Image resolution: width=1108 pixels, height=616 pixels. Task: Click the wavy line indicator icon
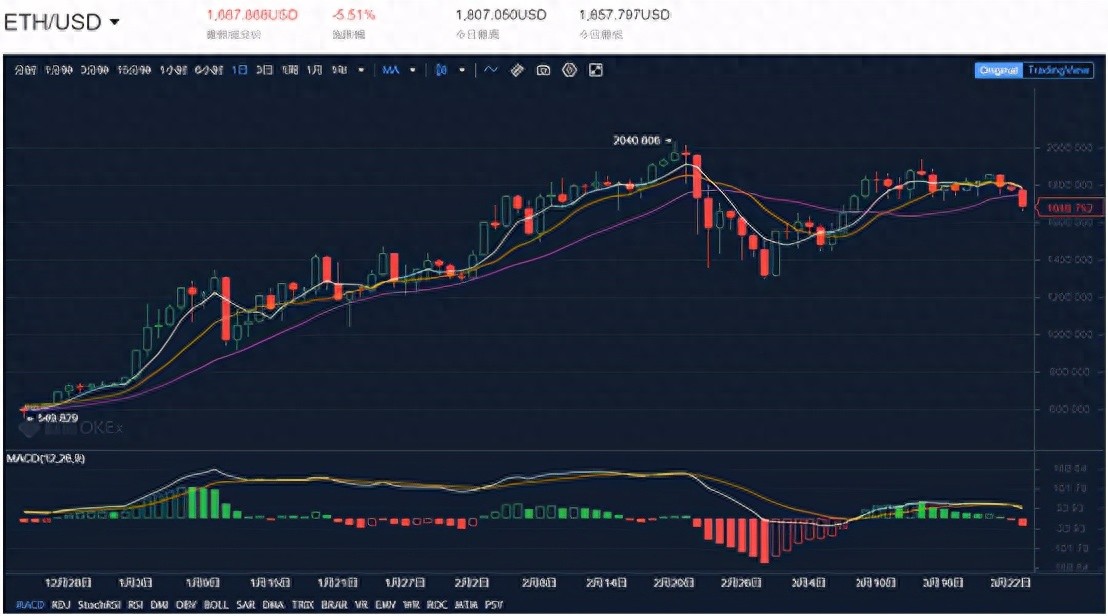490,70
